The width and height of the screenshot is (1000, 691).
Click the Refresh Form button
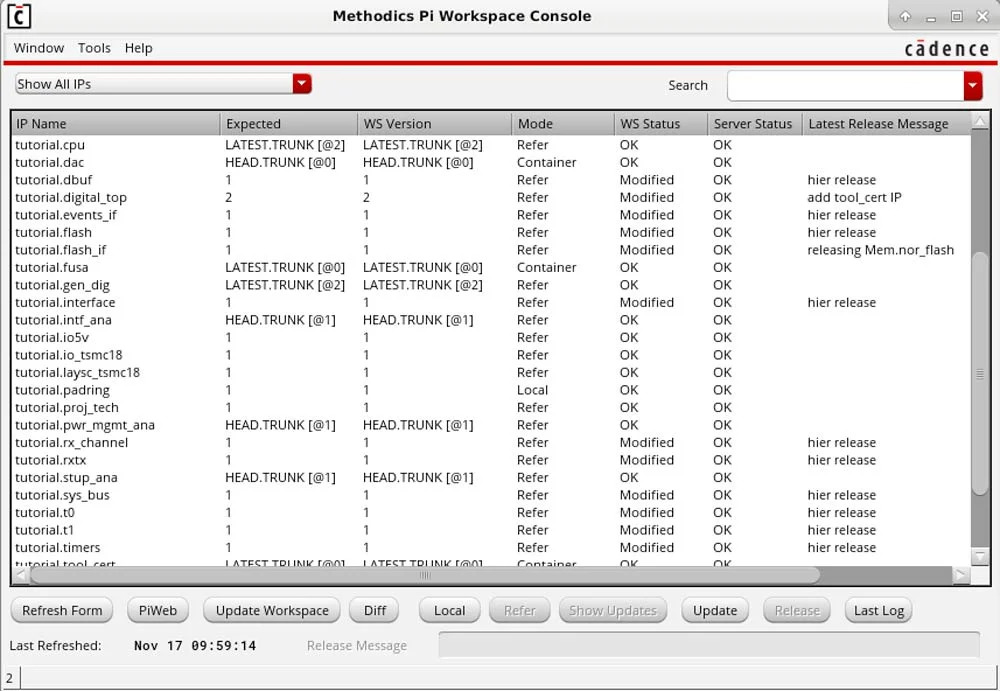pos(61,610)
